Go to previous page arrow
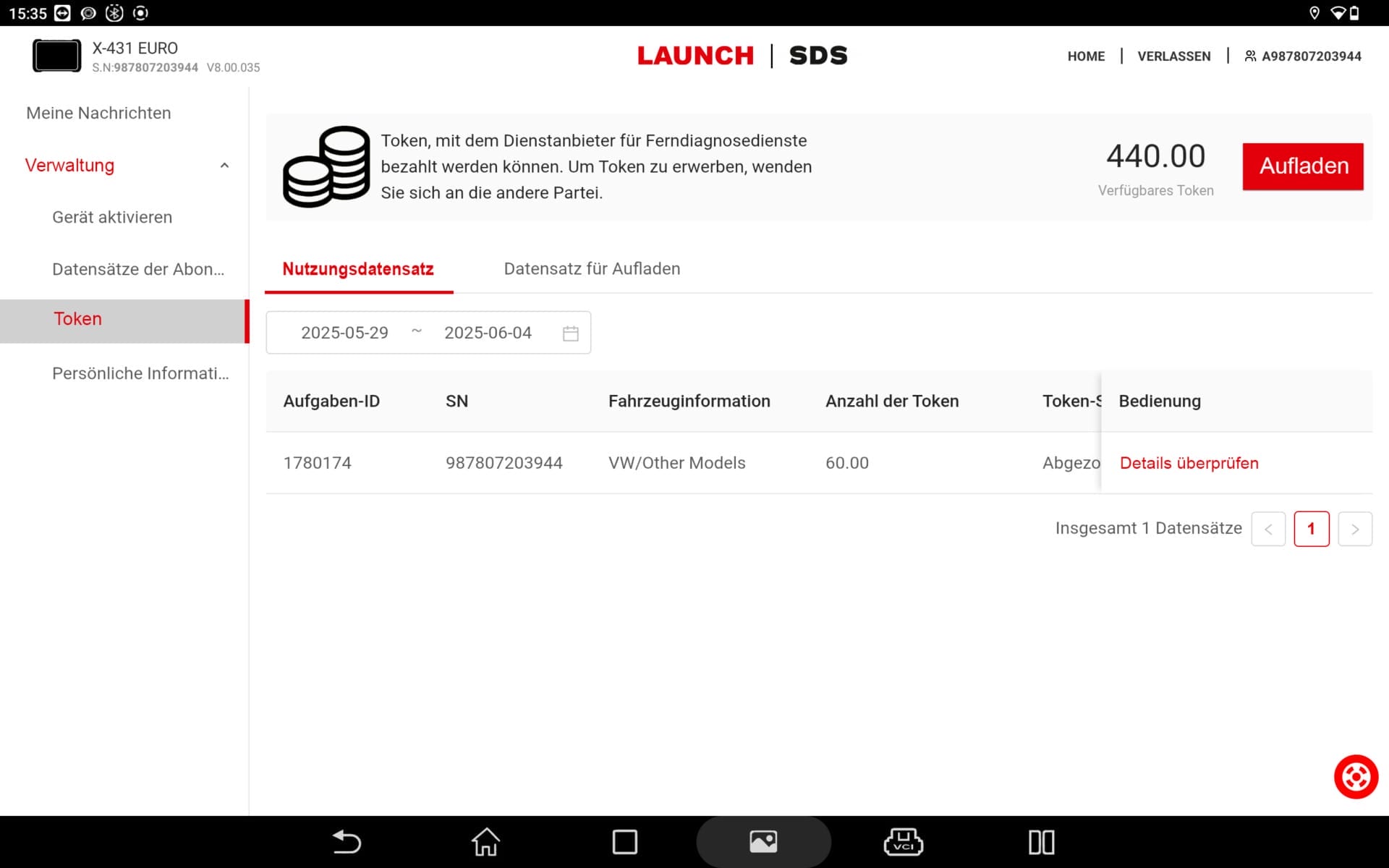Screen dimensions: 1389x868 (1268, 529)
